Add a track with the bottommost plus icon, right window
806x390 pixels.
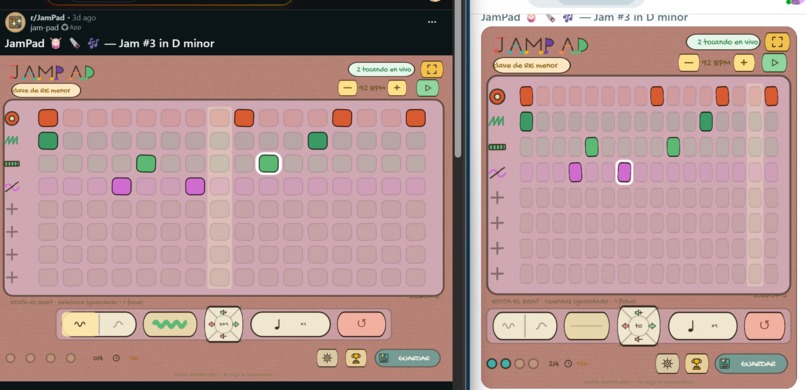click(x=497, y=273)
